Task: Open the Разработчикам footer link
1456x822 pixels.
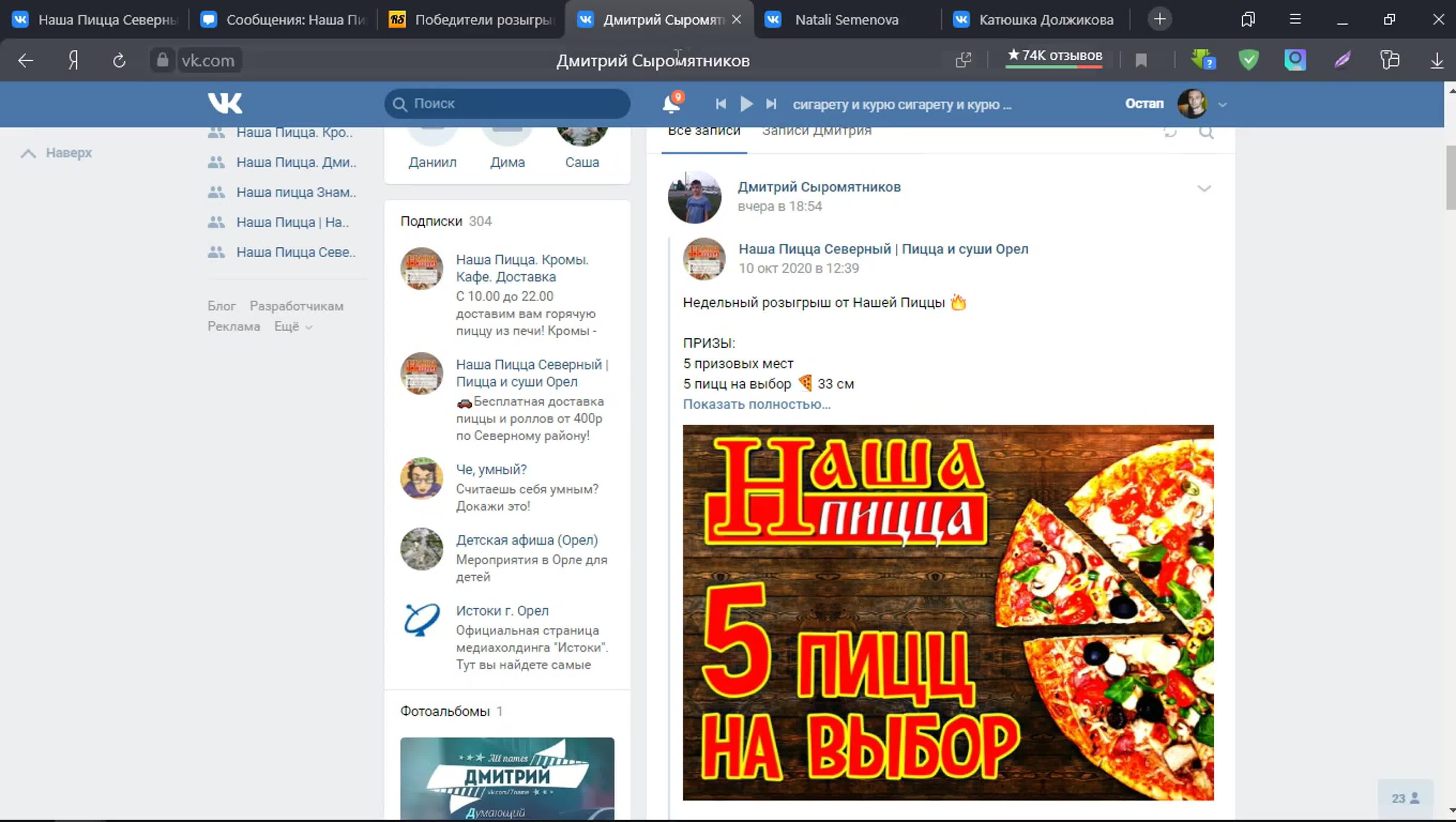Action: coord(297,306)
